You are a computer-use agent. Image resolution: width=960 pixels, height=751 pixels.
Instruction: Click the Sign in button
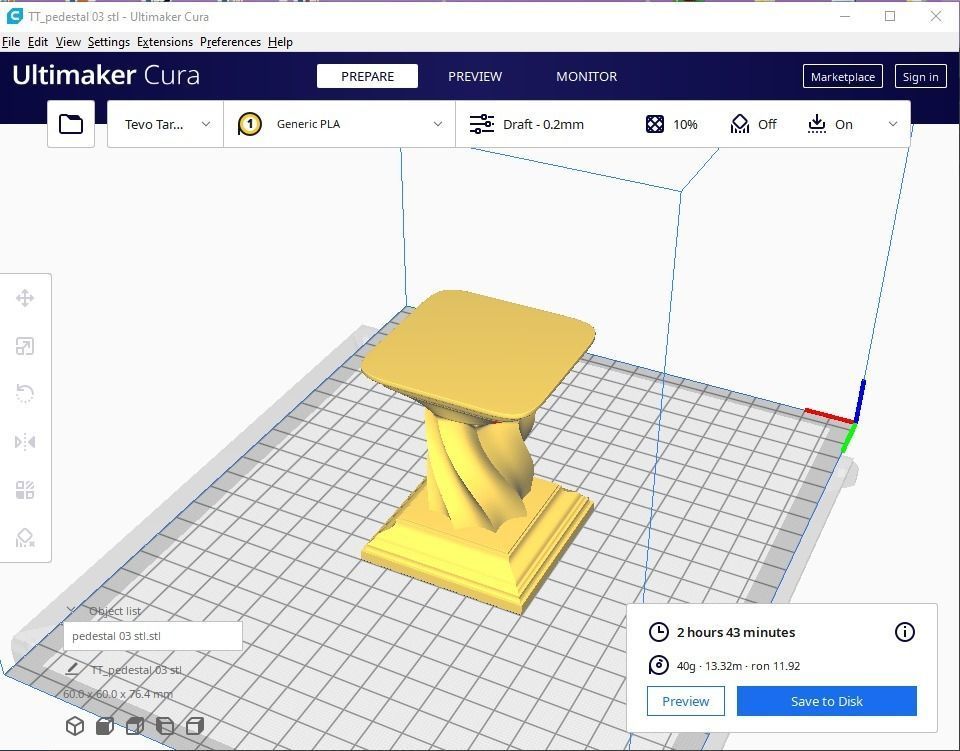pos(920,77)
